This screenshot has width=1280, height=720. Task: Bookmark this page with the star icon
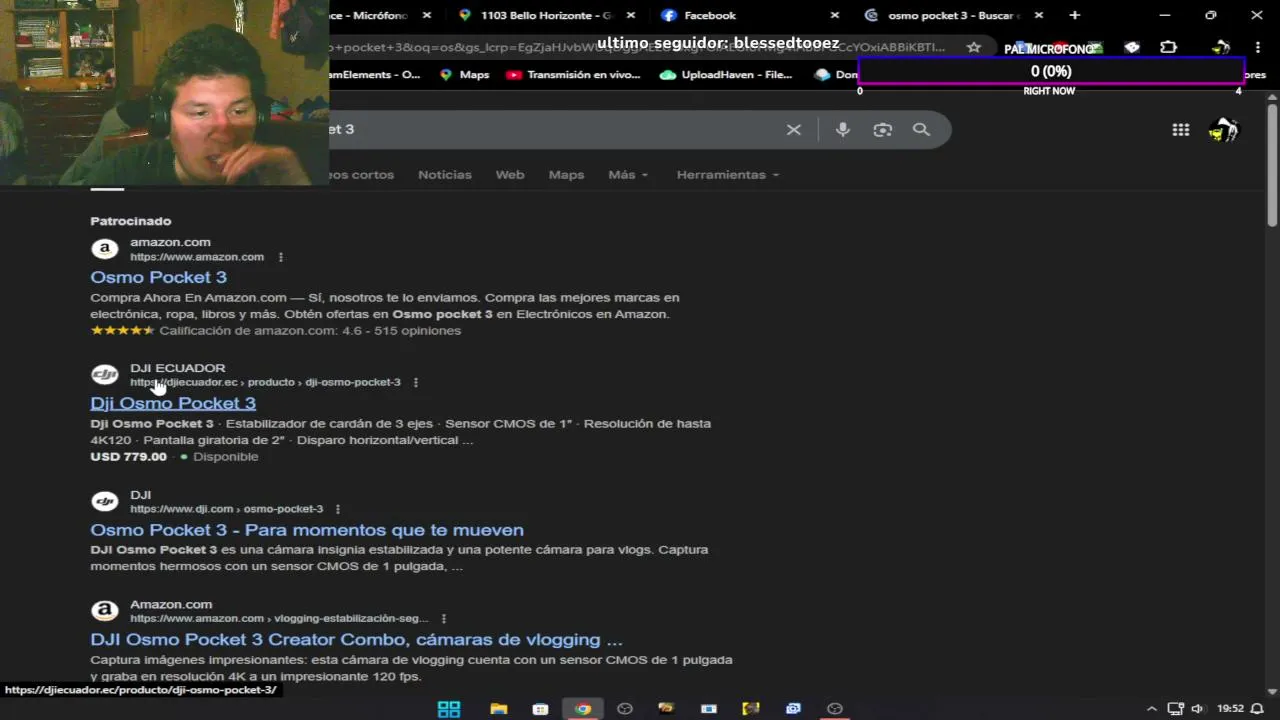pos(974,47)
